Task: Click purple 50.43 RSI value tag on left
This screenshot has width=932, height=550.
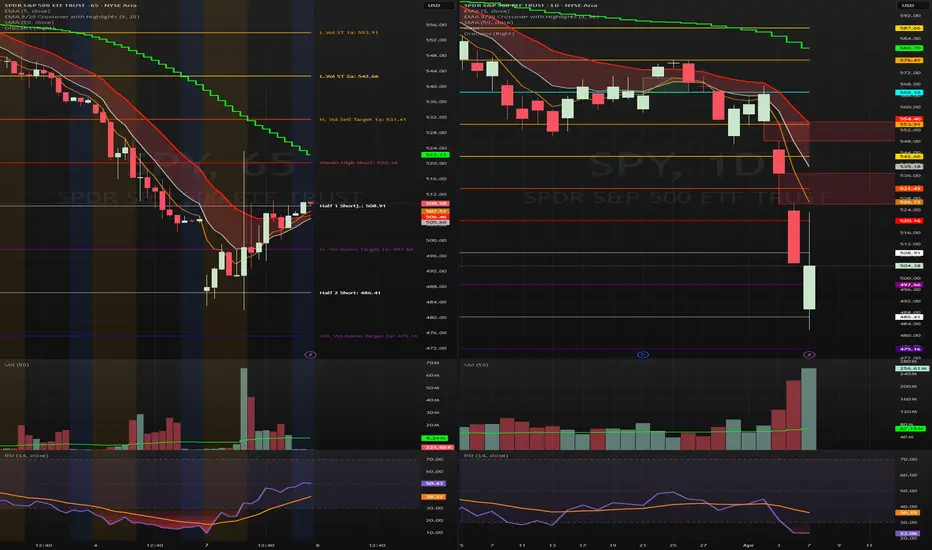Action: pos(433,483)
